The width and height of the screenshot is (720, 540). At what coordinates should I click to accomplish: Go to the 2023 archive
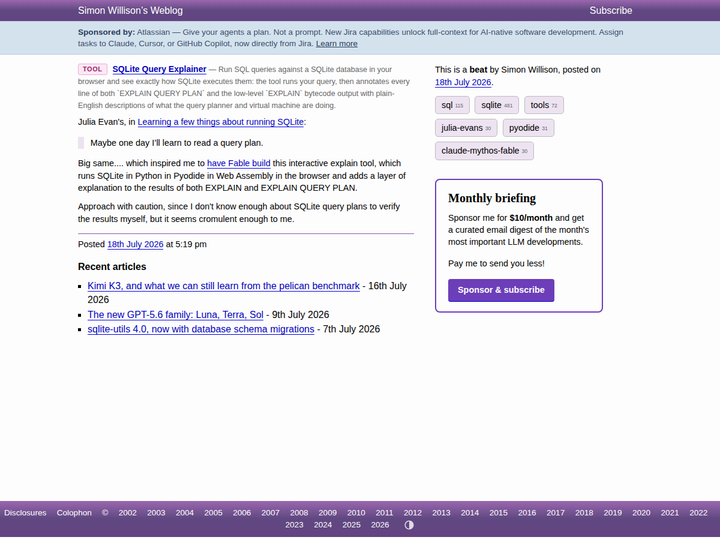click(x=294, y=525)
